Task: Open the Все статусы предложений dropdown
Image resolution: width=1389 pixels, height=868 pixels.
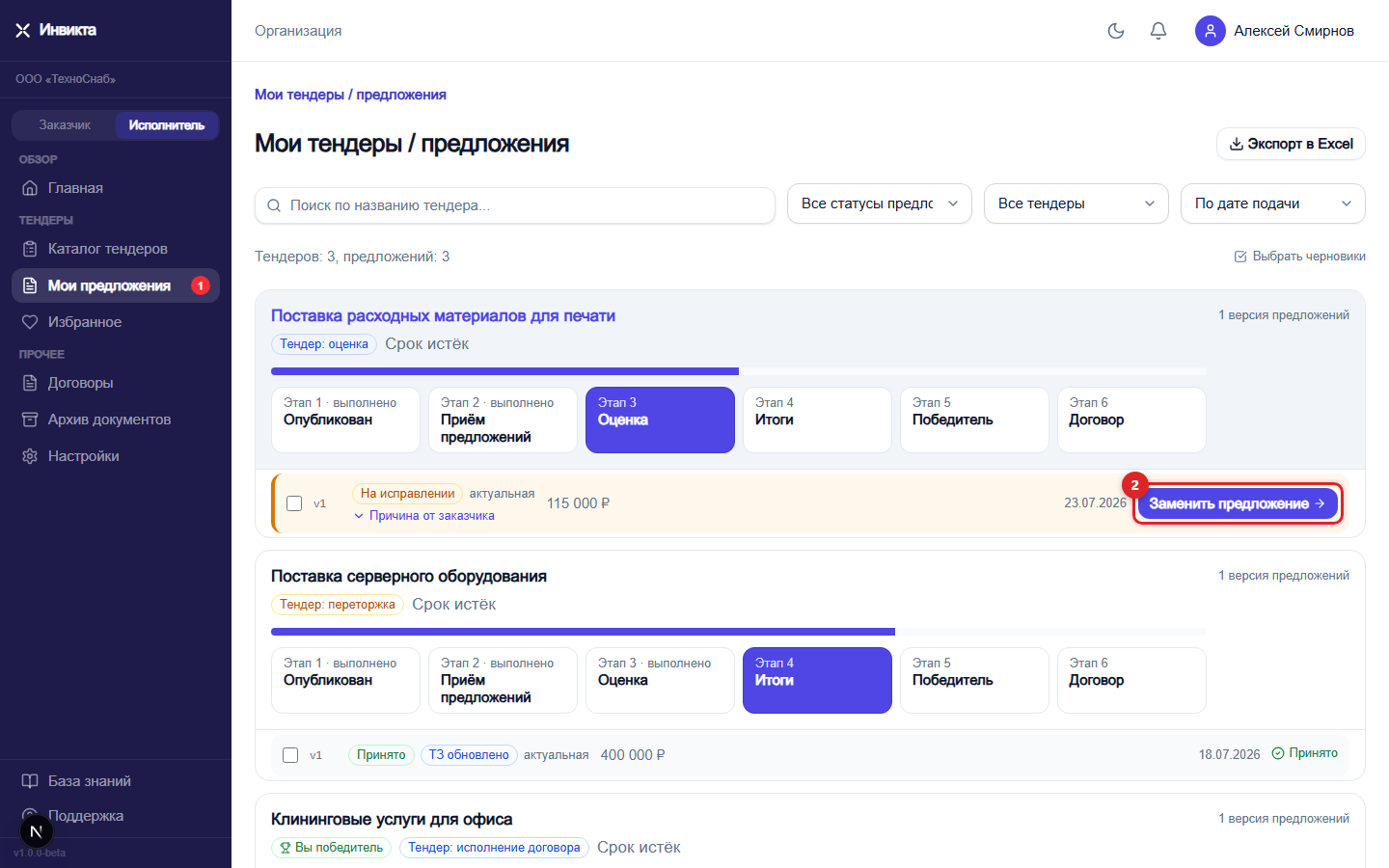Action: point(880,203)
